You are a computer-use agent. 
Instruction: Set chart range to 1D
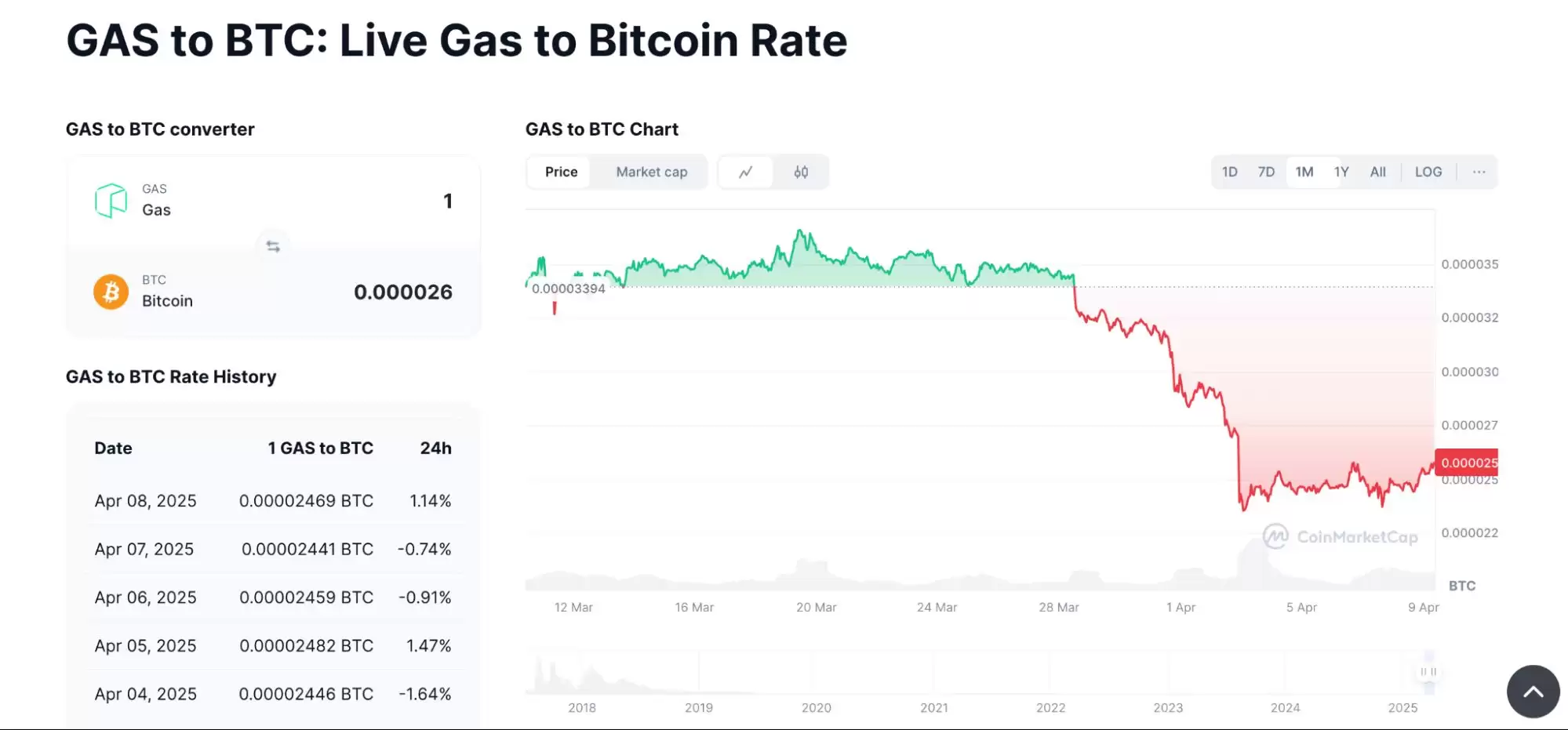click(x=1229, y=172)
